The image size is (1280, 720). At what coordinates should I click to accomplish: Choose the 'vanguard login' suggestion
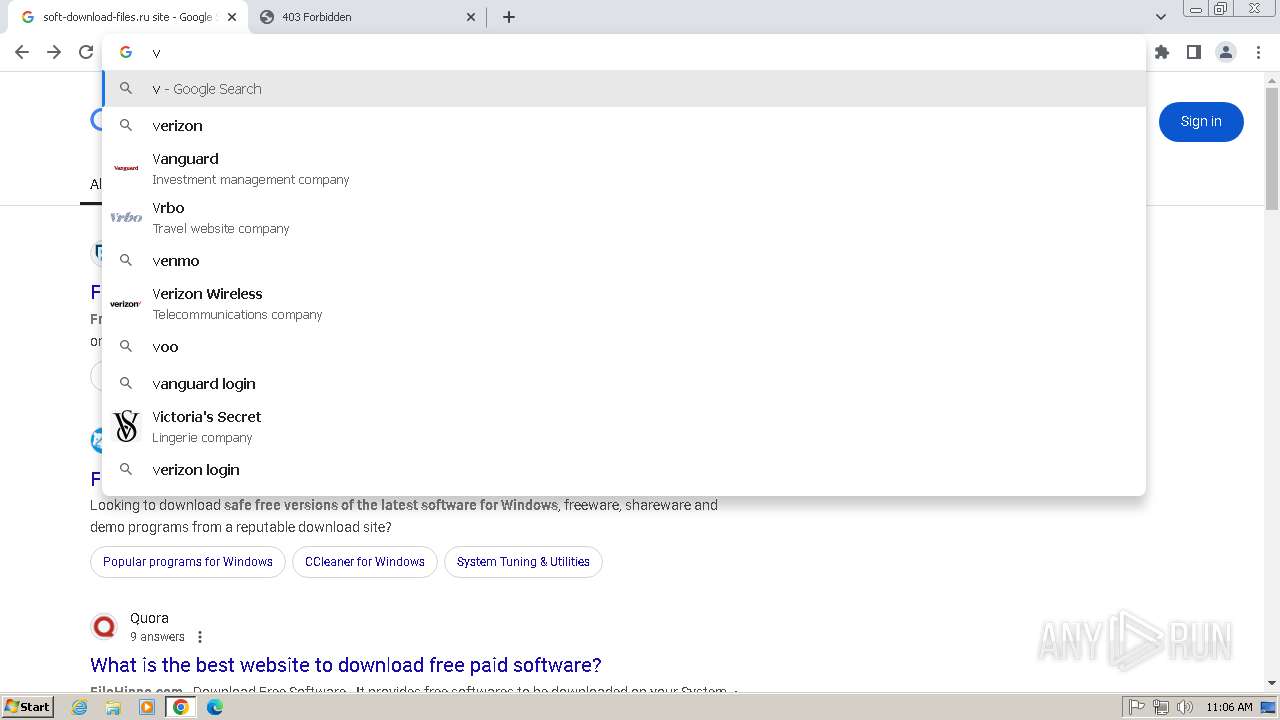pyautogui.click(x=624, y=383)
